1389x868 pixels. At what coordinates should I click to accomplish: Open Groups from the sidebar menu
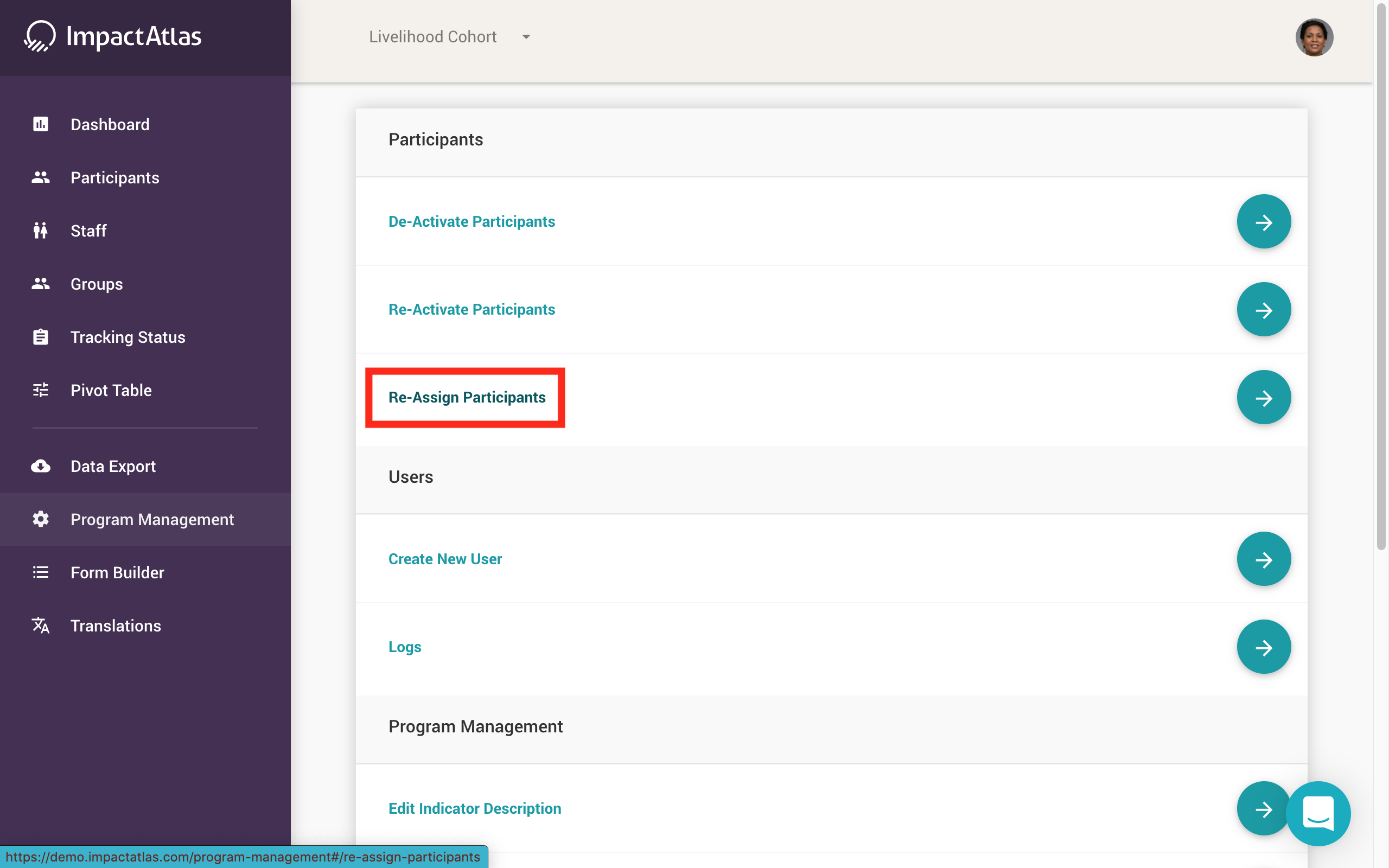click(x=97, y=284)
